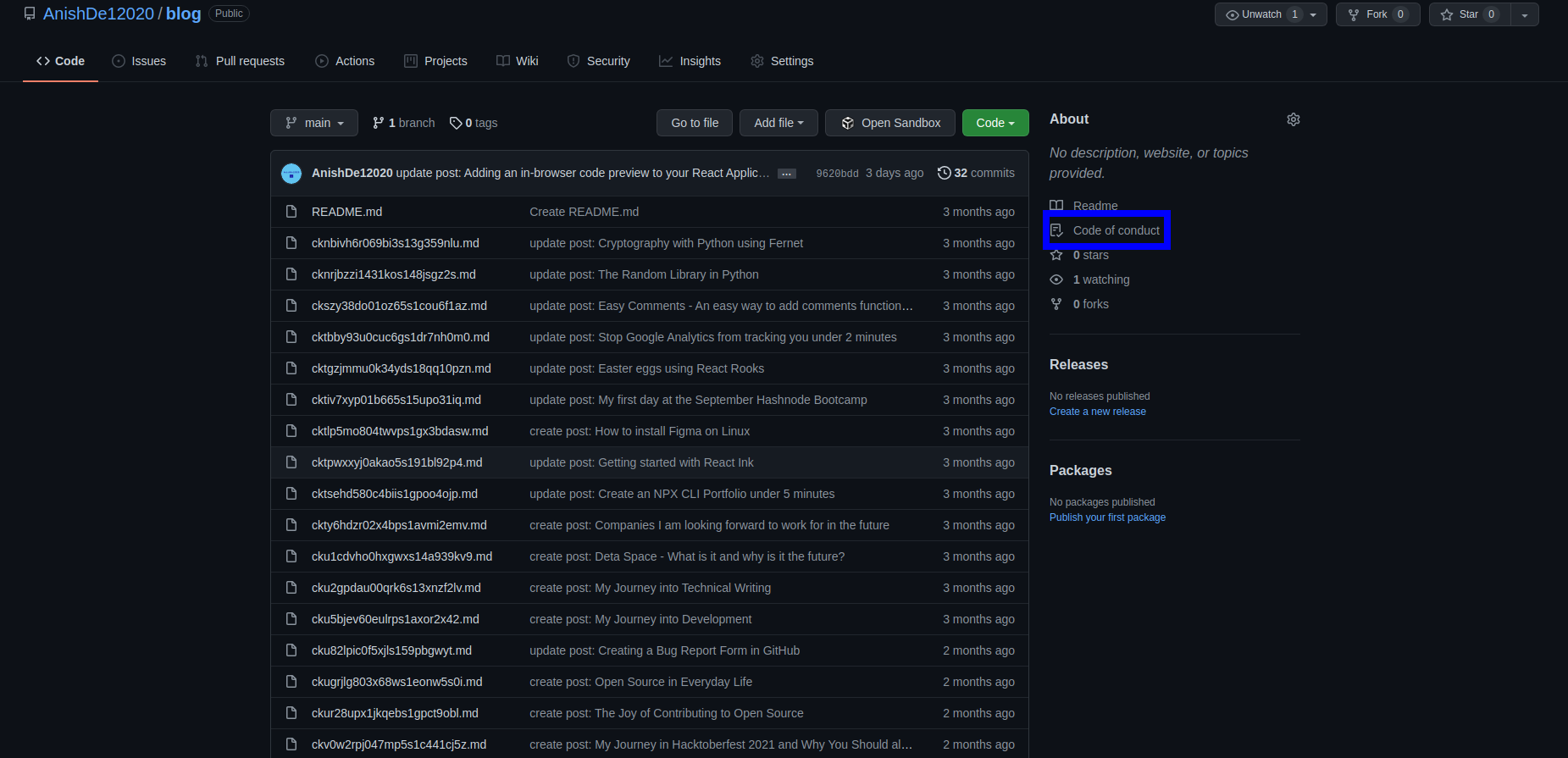View the 0 tags link
The image size is (1568, 758).
click(x=474, y=123)
